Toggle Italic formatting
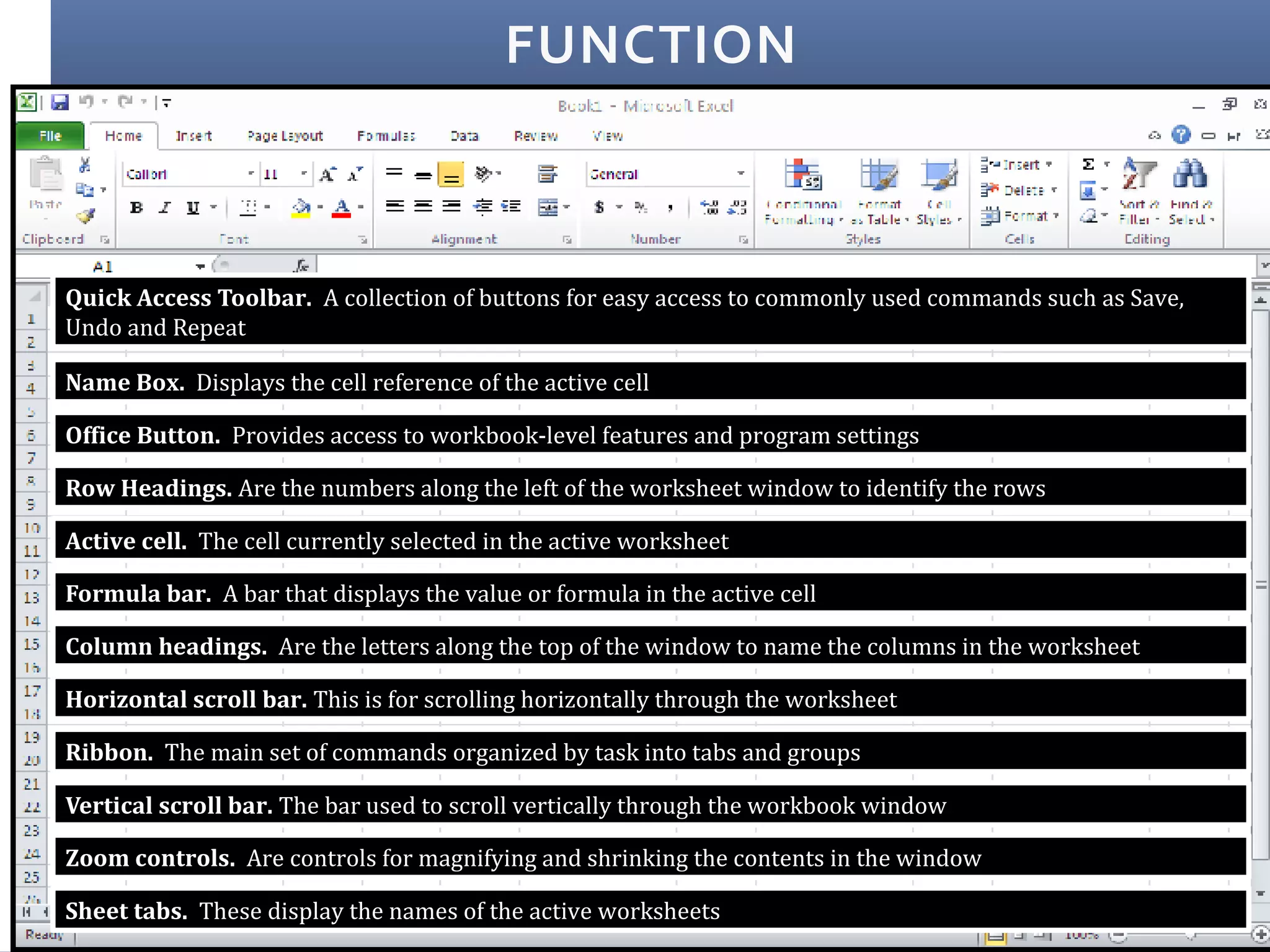 tap(164, 208)
